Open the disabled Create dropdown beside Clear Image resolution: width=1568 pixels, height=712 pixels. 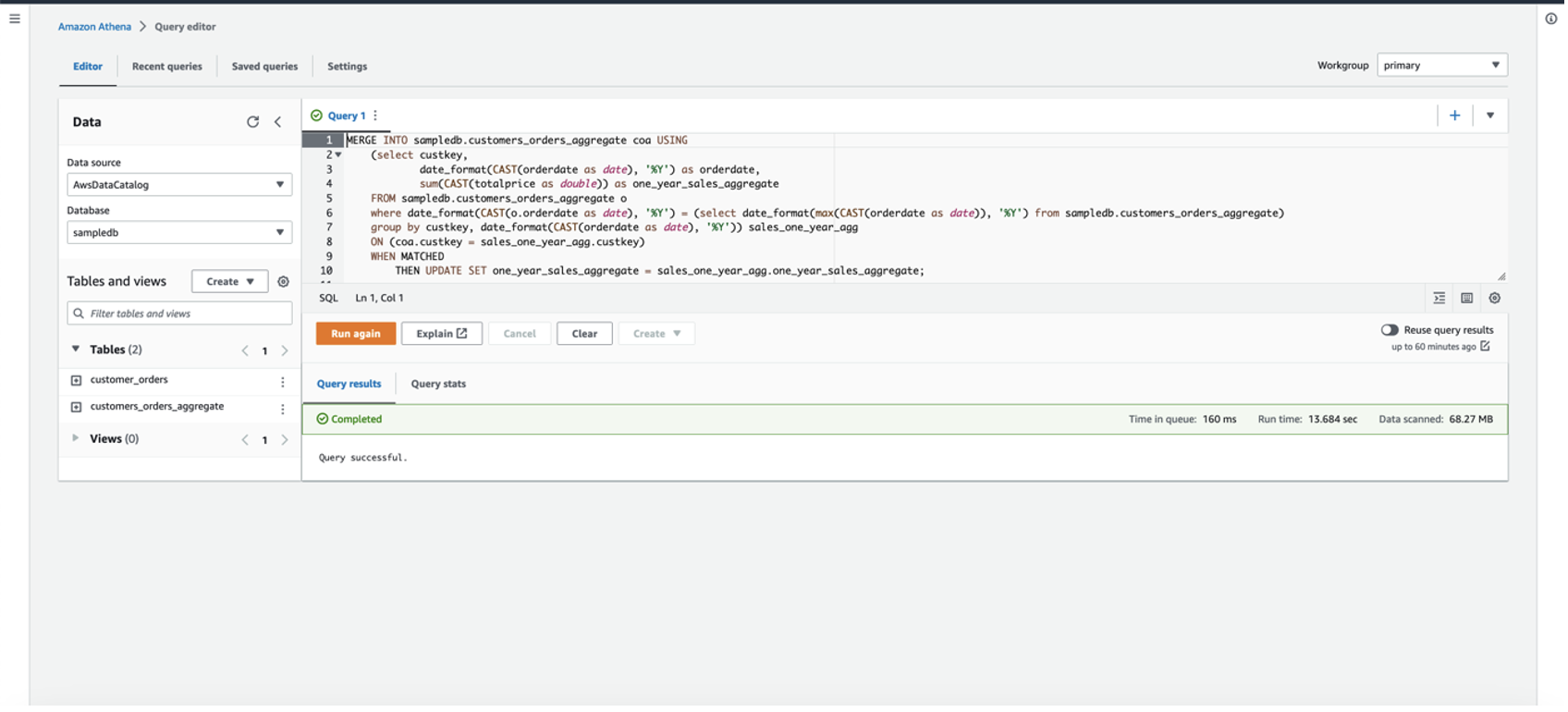pos(656,334)
